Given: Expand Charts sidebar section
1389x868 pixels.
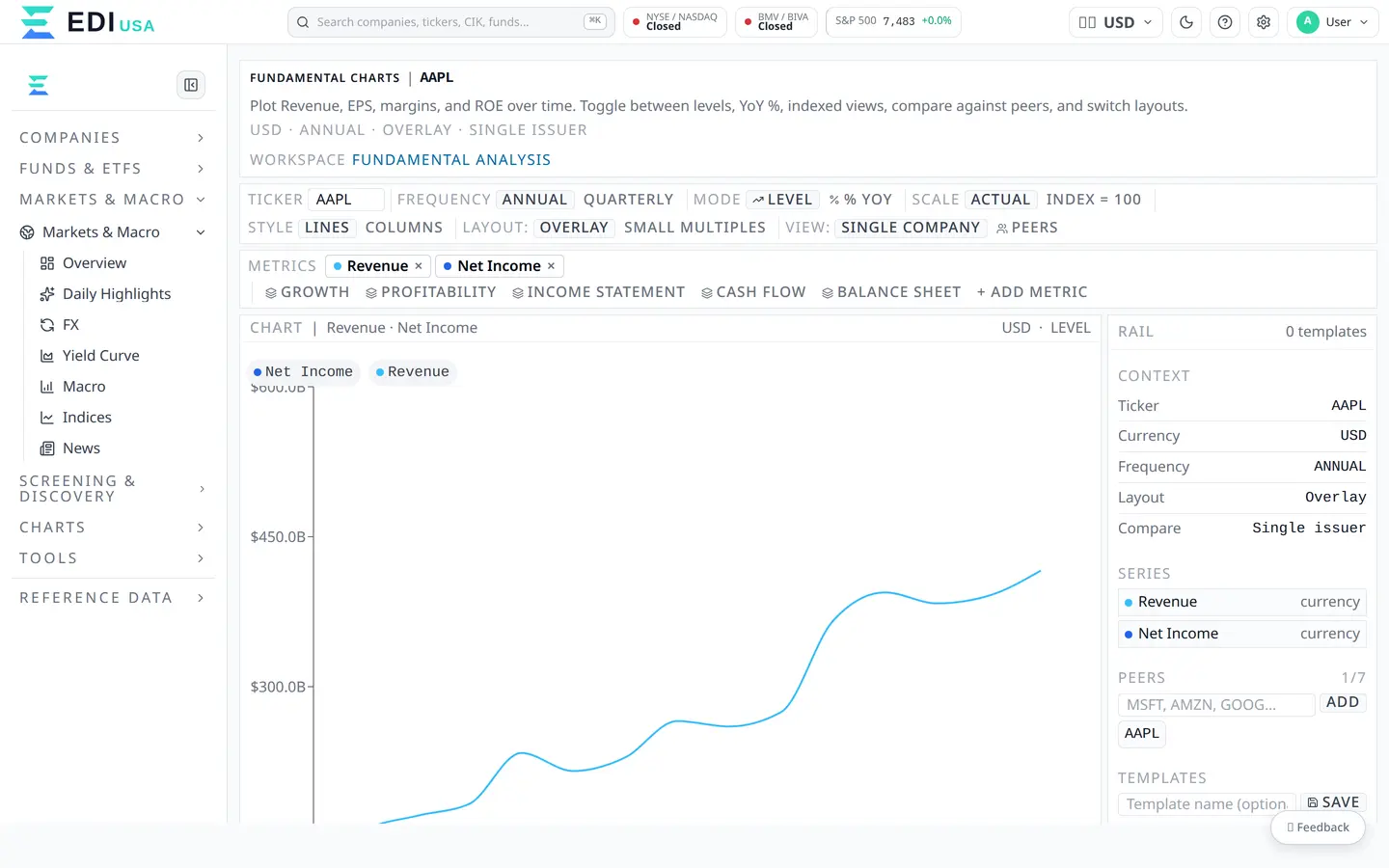Looking at the screenshot, I should (112, 528).
